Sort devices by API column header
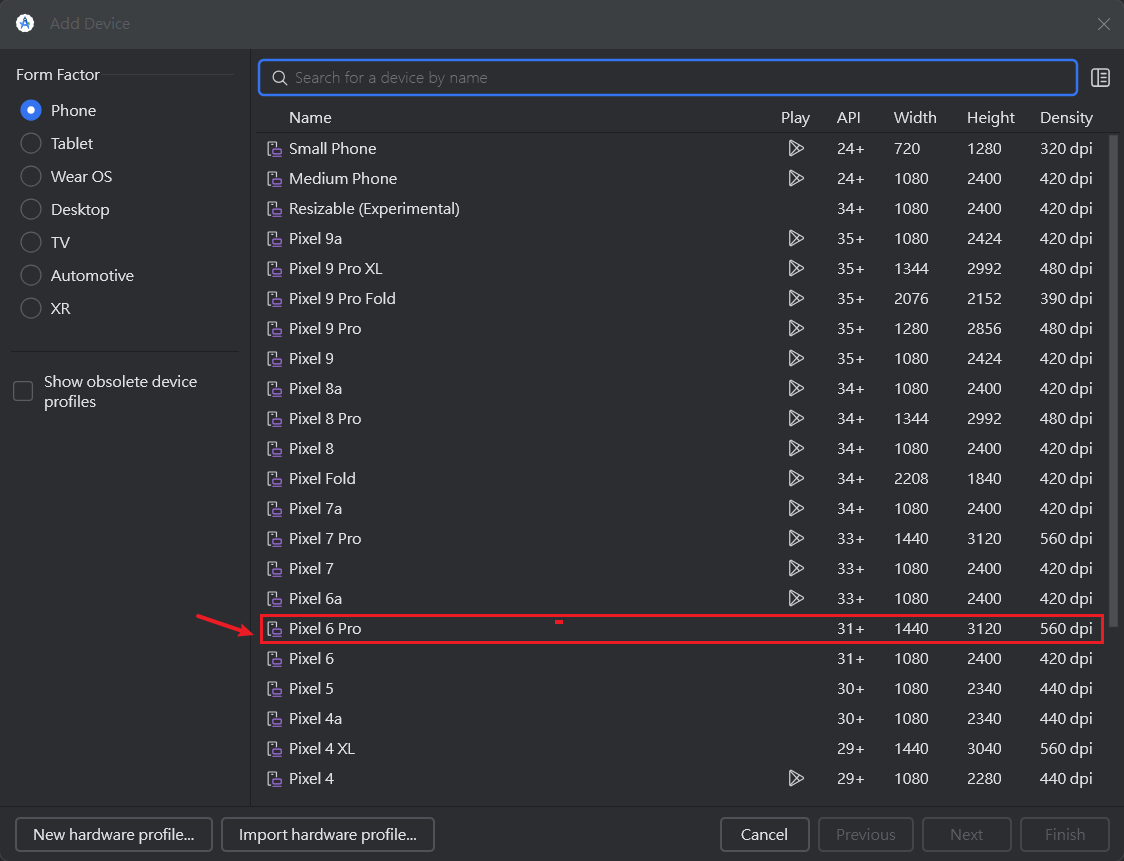The height and width of the screenshot is (861, 1124). [x=849, y=118]
